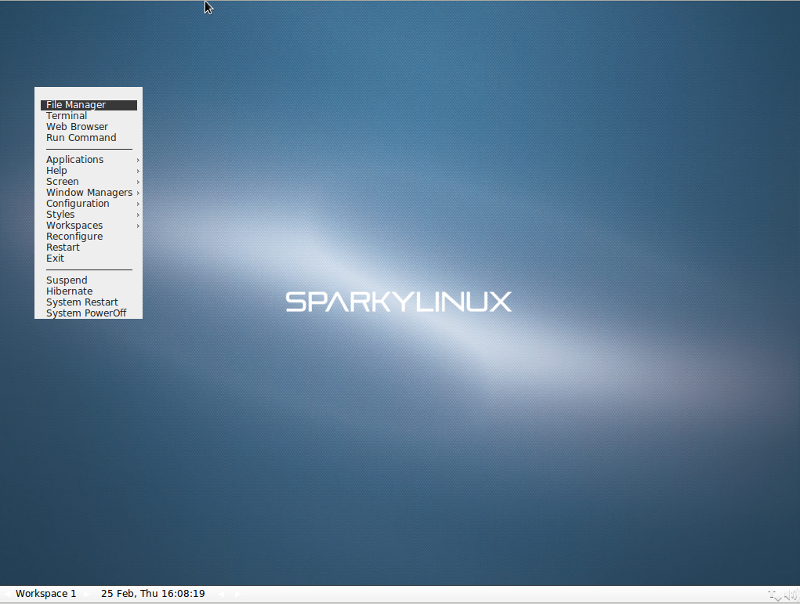
Task: Click the next workspace arrow right of Workspace 1
Action: [86, 594]
